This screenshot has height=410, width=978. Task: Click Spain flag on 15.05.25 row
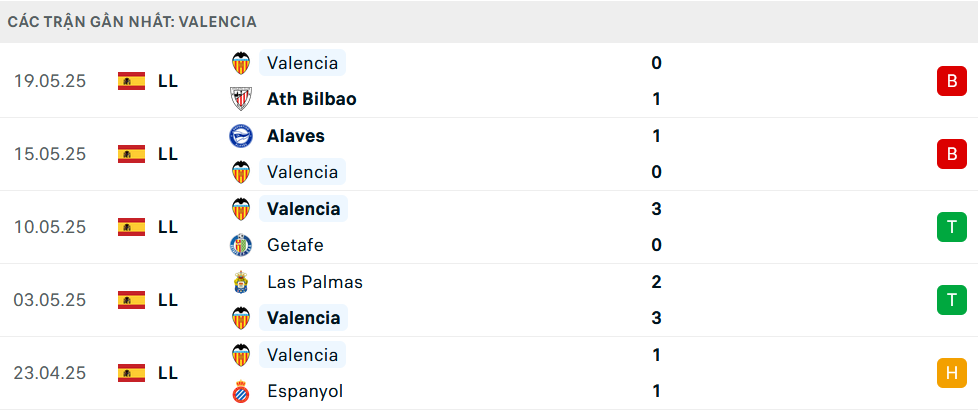coord(132,154)
